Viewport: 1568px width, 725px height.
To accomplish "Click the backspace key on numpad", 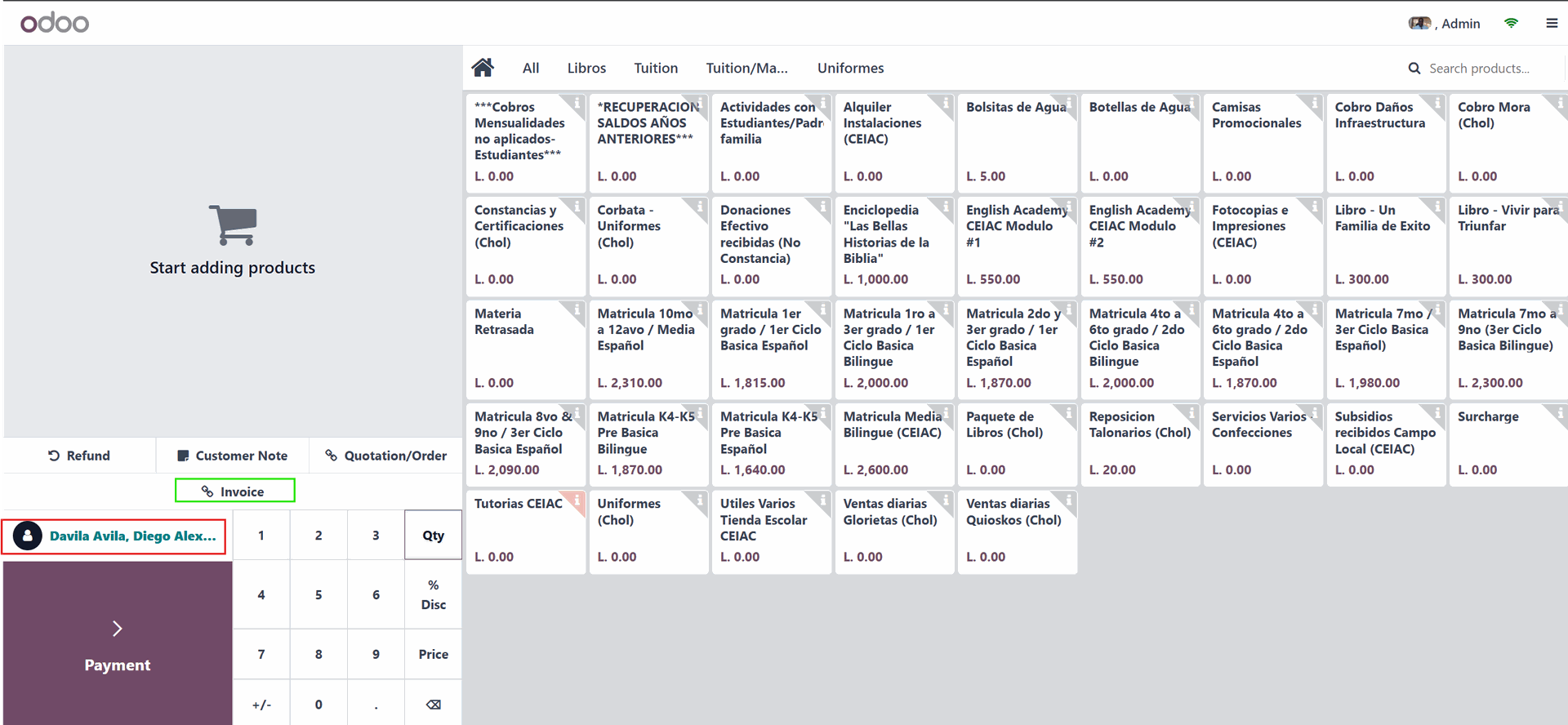I will pyautogui.click(x=433, y=704).
